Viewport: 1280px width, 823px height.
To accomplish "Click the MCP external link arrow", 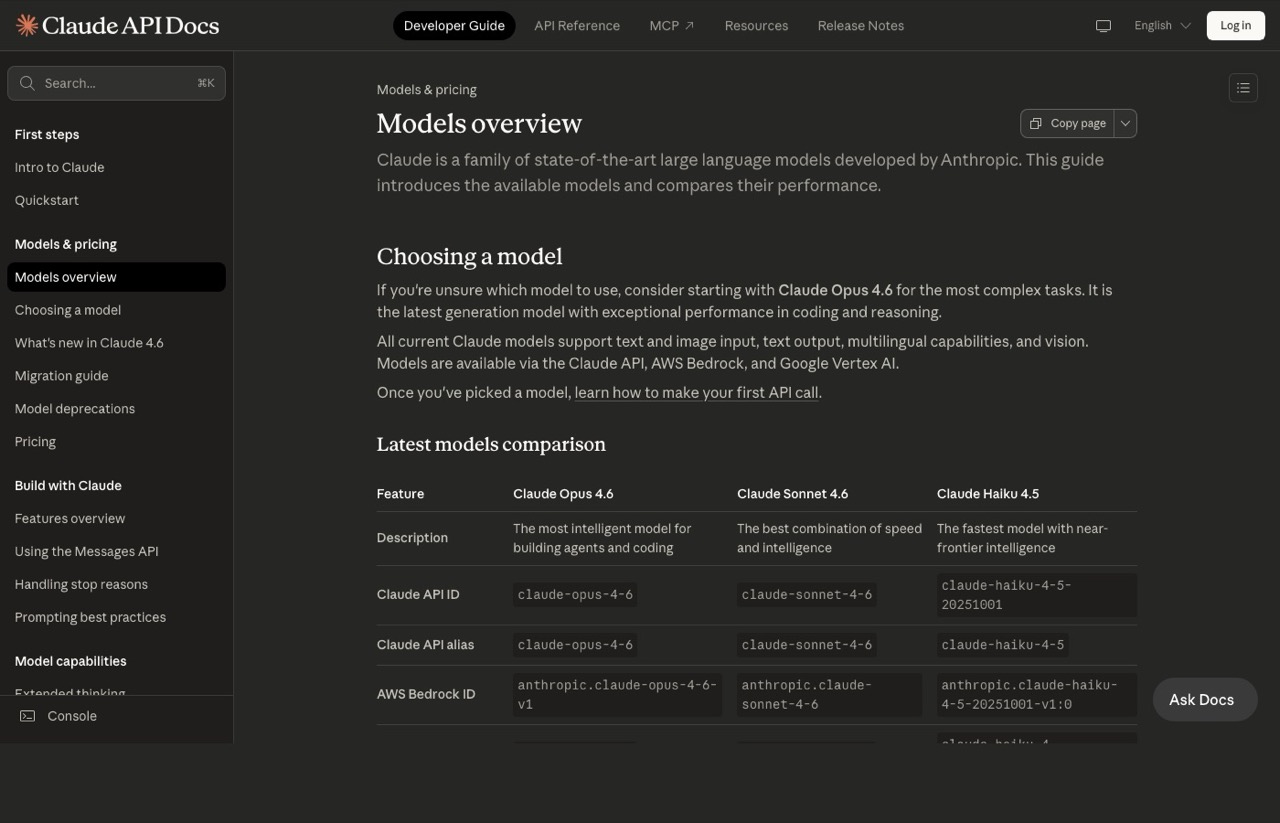I will [x=689, y=26].
